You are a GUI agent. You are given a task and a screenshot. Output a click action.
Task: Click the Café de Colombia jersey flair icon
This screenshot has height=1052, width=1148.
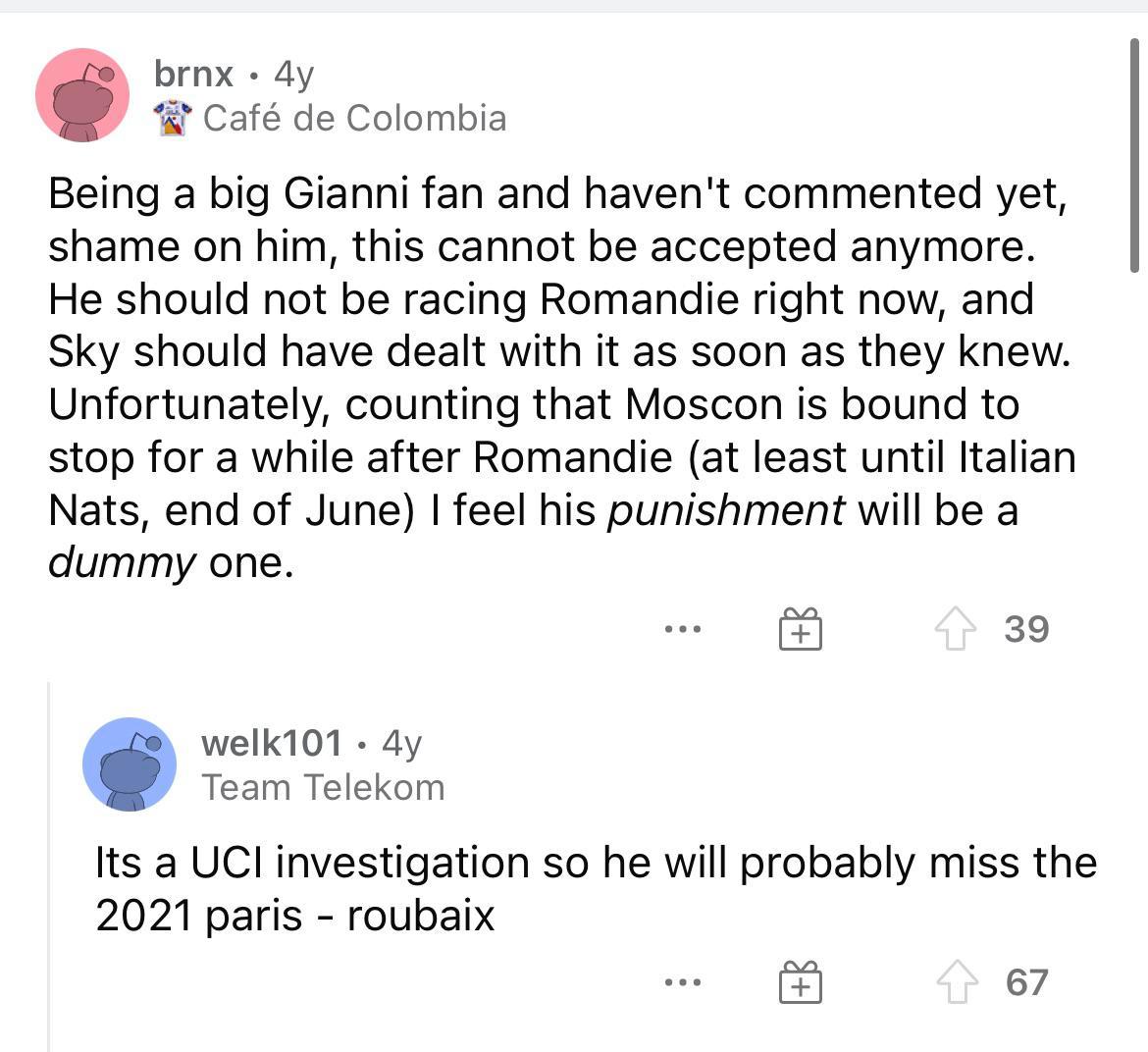click(x=172, y=119)
